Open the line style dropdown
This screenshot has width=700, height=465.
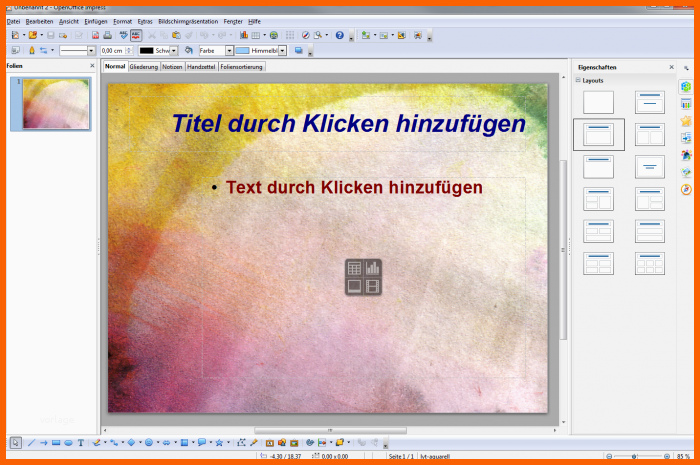(x=92, y=51)
